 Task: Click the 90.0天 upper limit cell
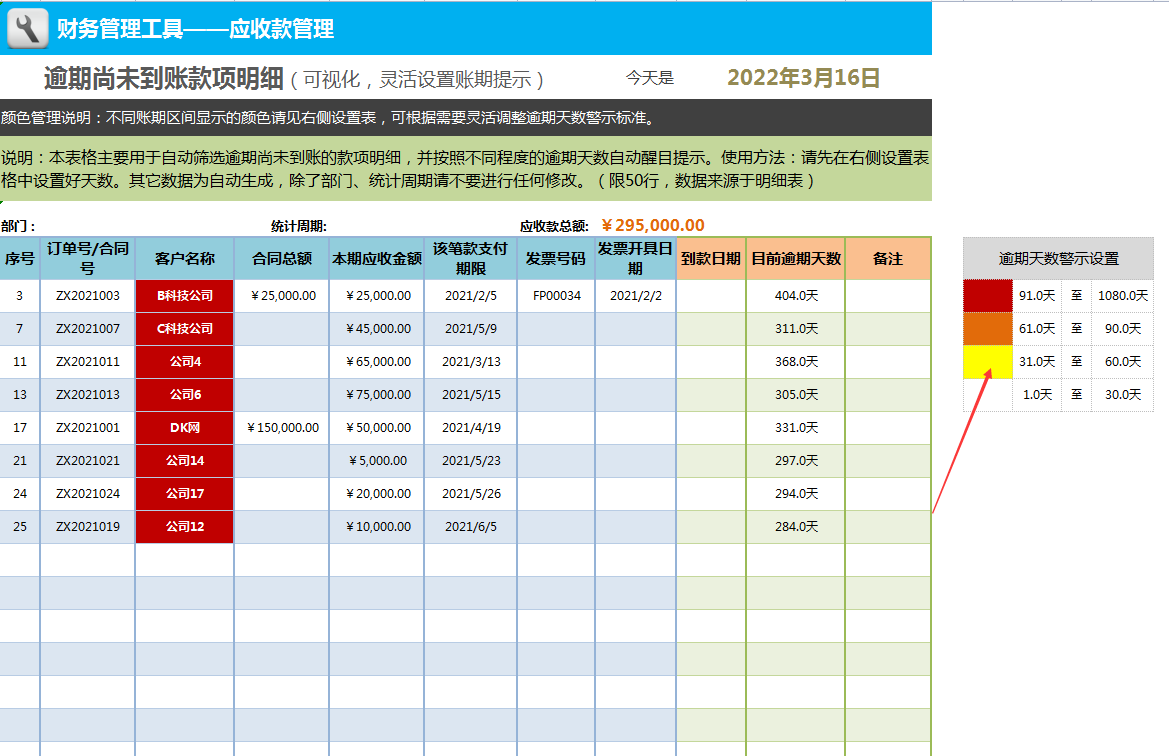pos(1122,329)
